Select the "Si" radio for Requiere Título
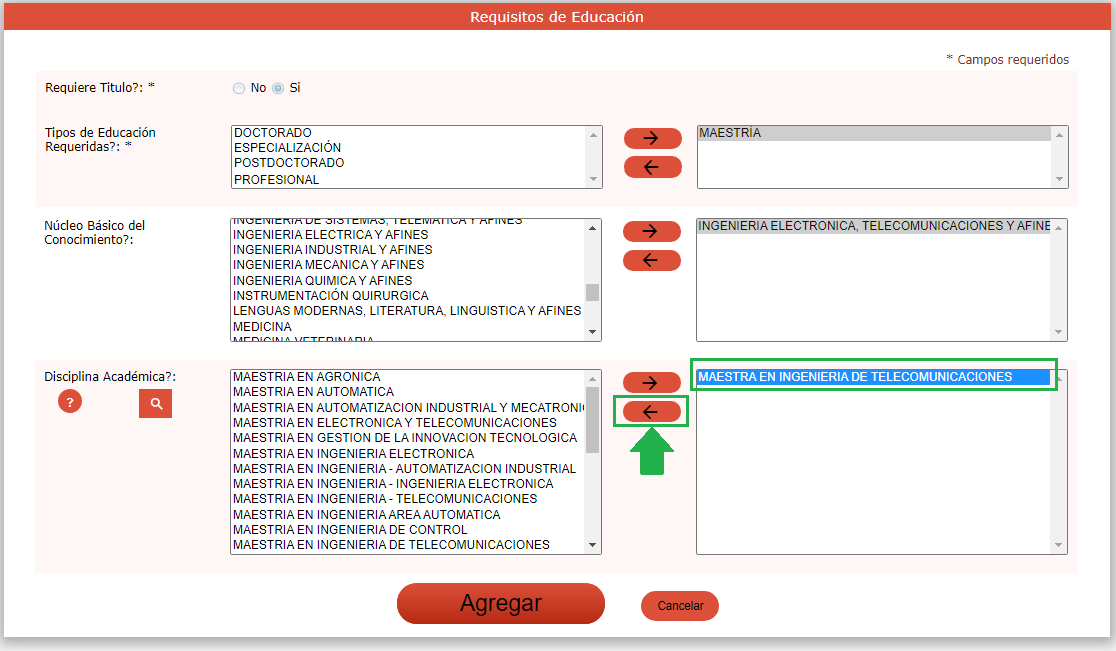Image resolution: width=1116 pixels, height=651 pixels. click(x=278, y=88)
